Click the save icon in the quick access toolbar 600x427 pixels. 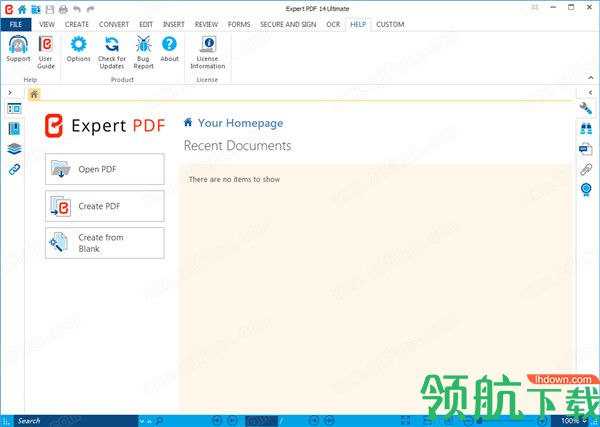click(50, 9)
